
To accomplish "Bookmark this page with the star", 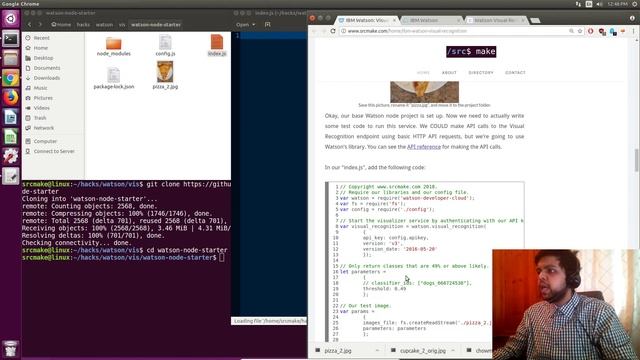I will tap(580, 31).
